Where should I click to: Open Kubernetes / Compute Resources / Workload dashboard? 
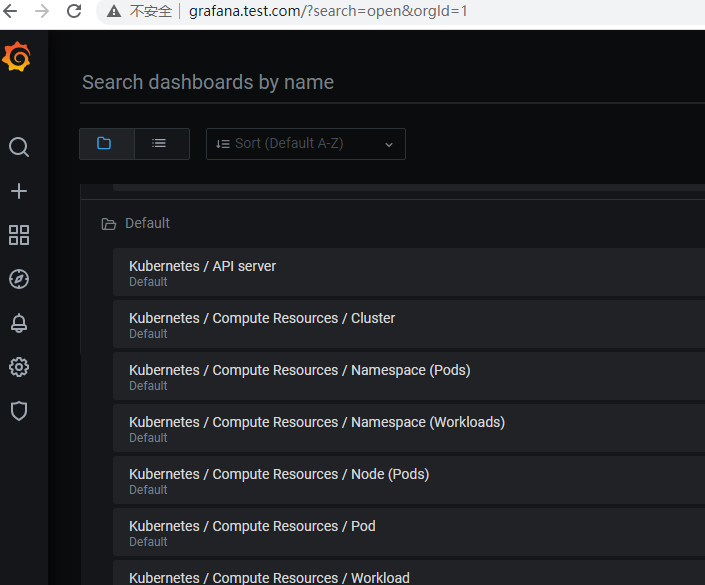tap(409, 573)
